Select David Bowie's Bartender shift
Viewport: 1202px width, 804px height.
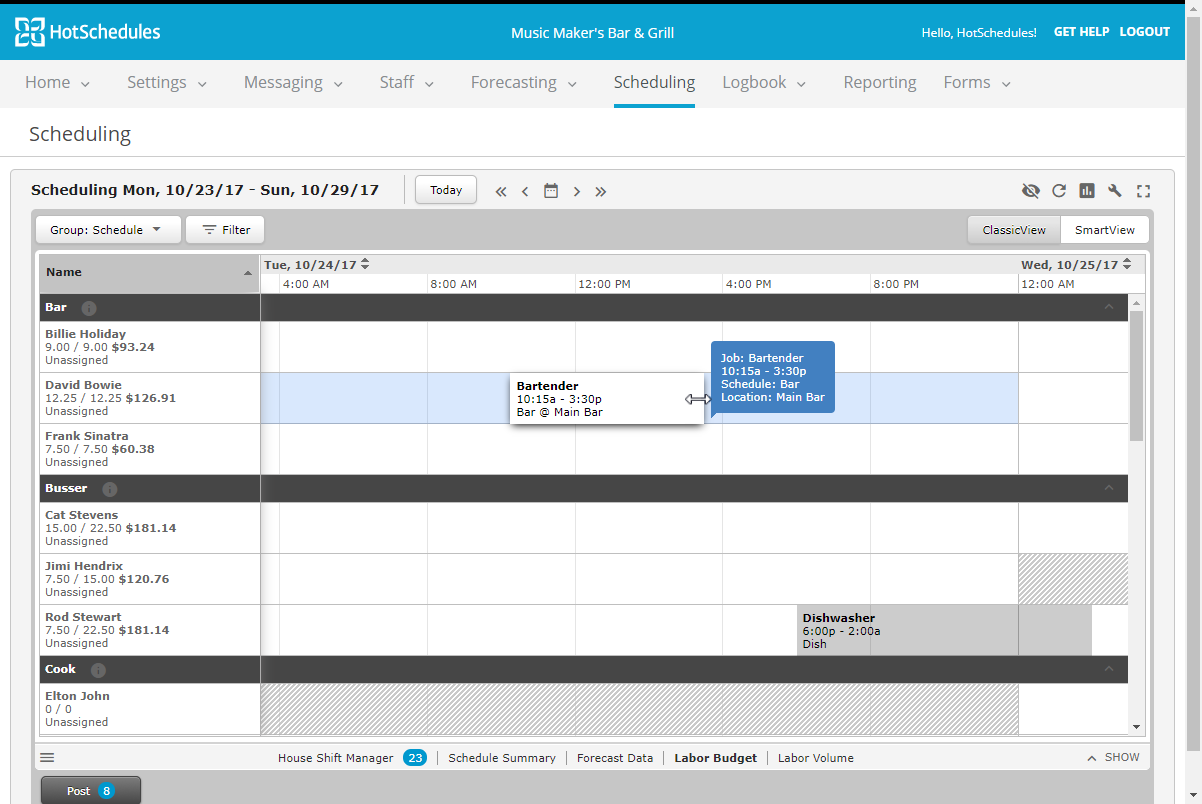point(606,399)
